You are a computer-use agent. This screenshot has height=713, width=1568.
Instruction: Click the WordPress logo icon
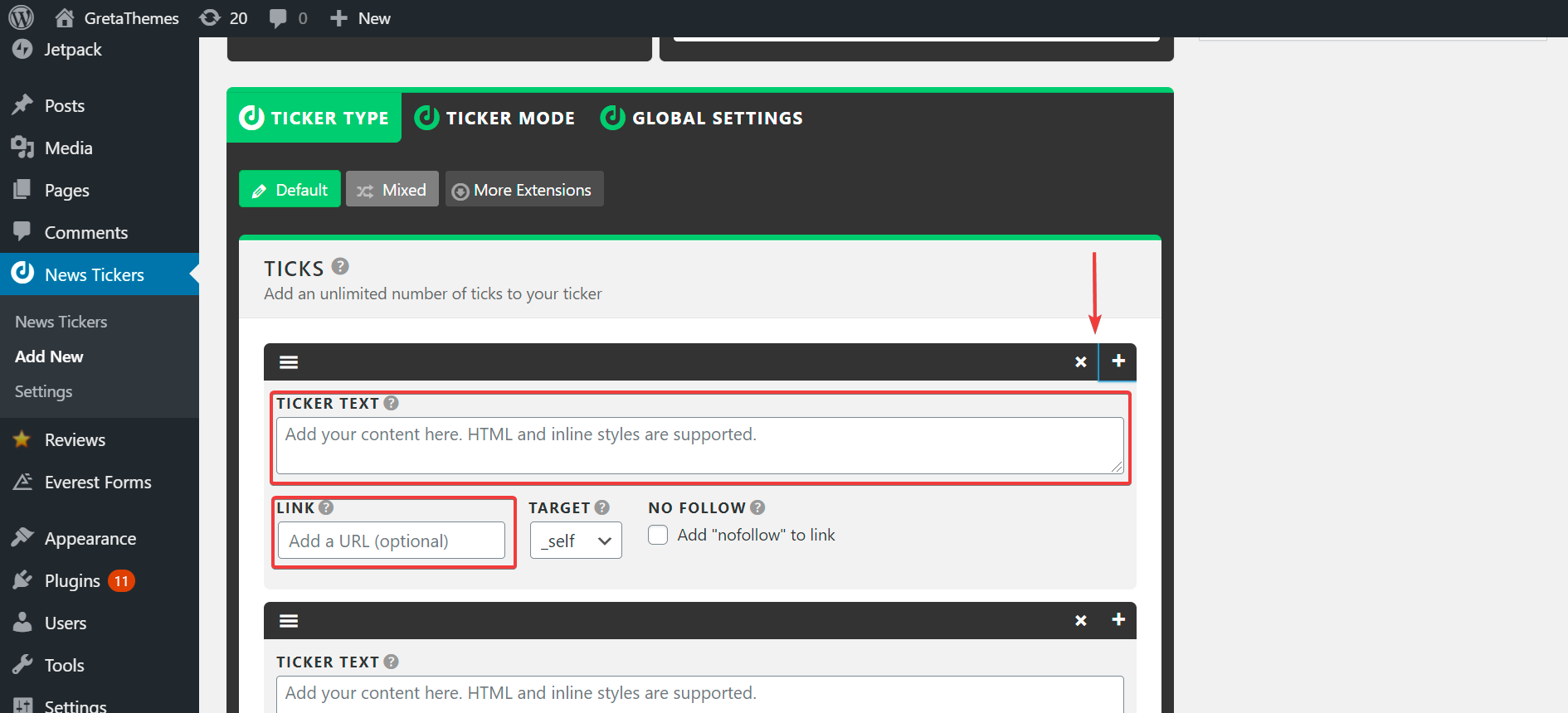tap(21, 17)
